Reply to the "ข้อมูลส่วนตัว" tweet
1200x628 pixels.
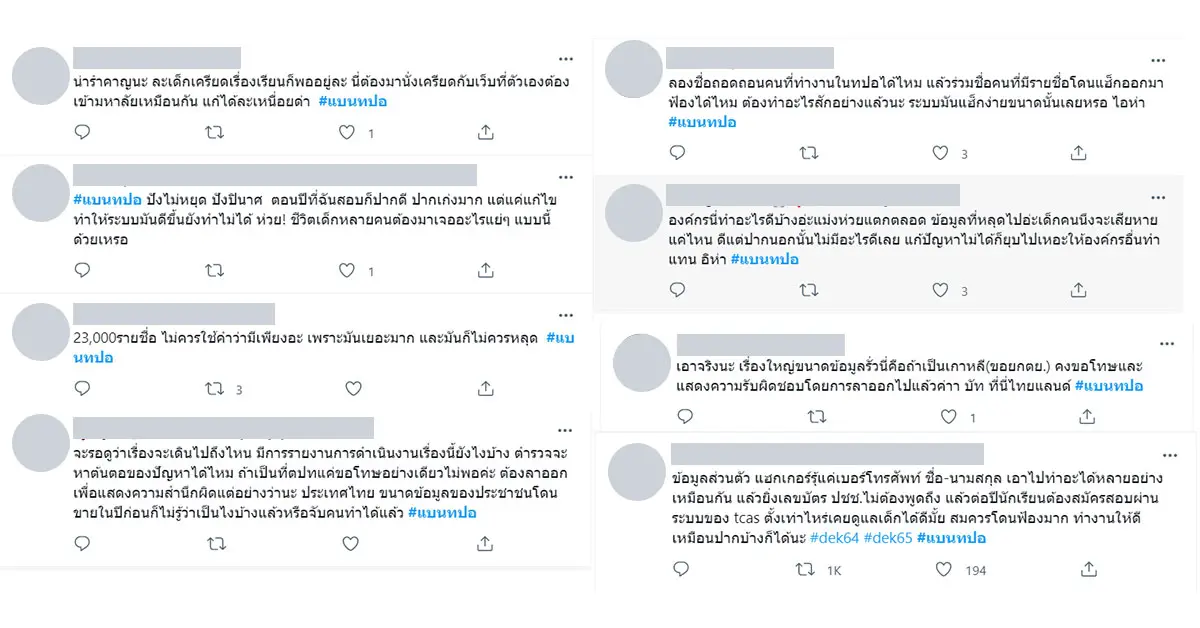681,569
